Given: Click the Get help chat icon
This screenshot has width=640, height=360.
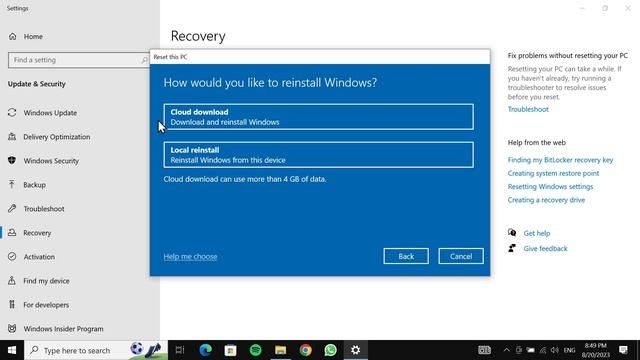Looking at the screenshot, I should click(x=512, y=233).
